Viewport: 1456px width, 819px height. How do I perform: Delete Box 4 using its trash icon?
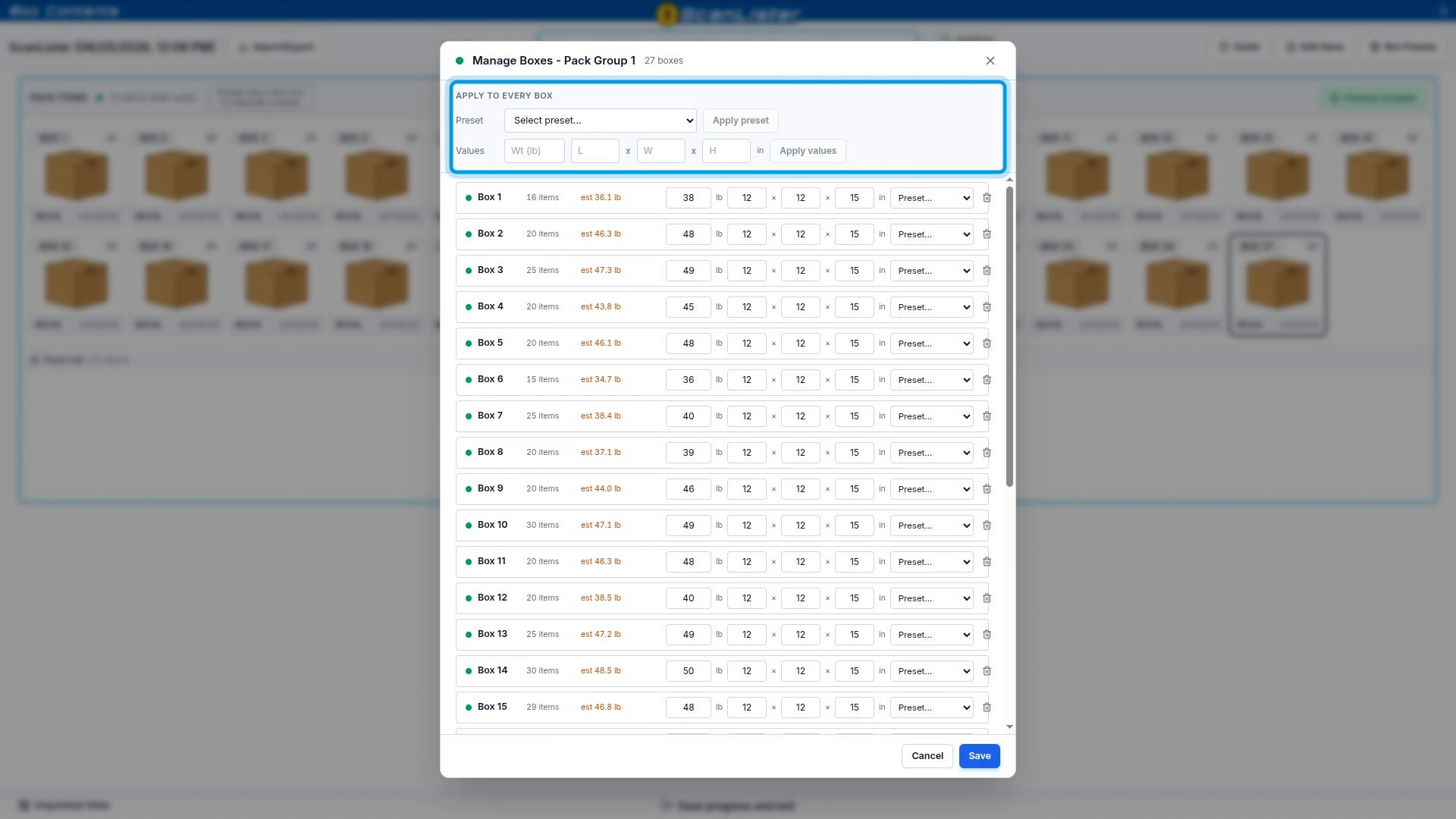point(987,307)
